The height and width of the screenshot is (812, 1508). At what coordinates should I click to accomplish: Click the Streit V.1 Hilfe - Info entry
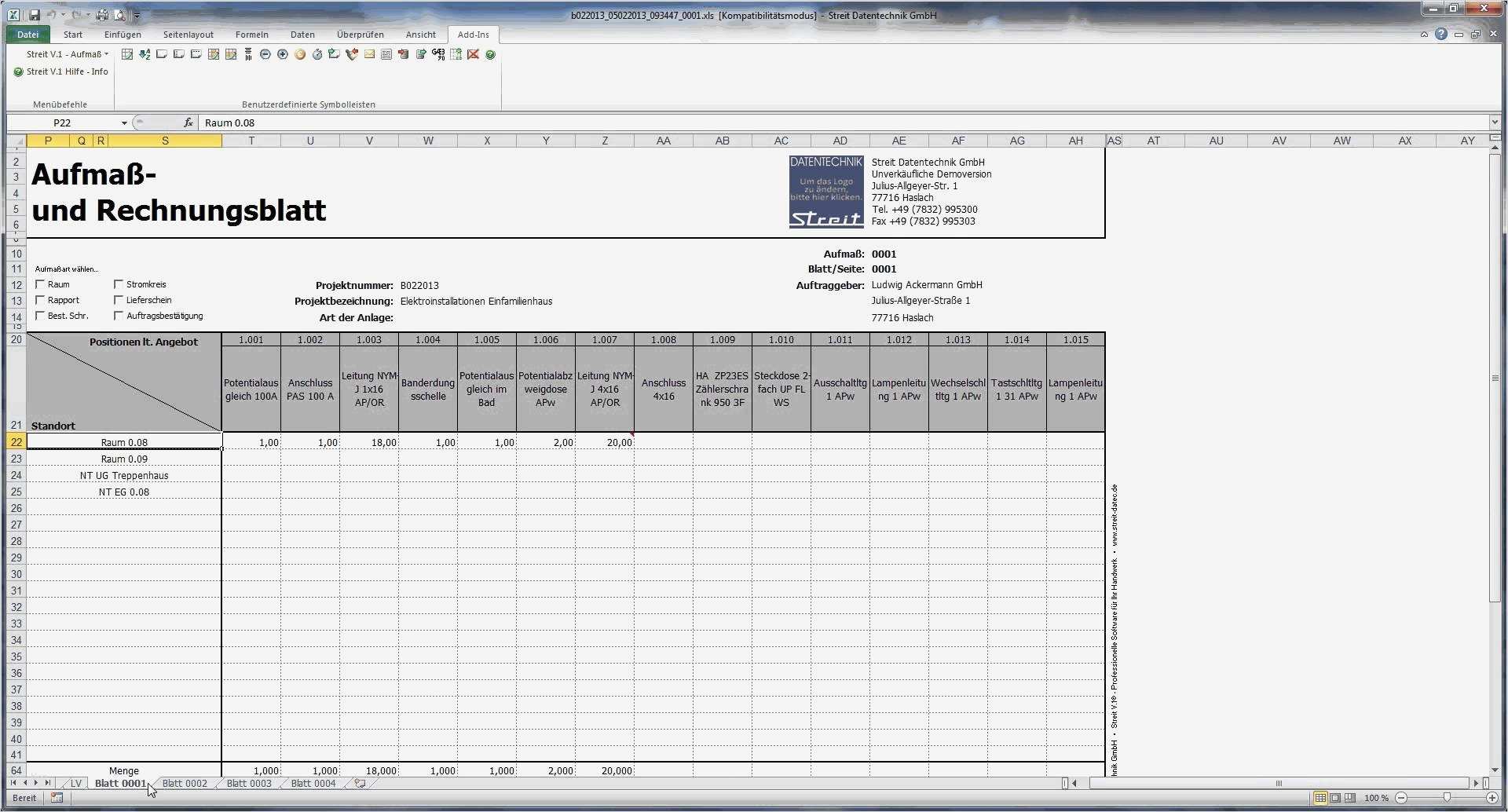(66, 71)
